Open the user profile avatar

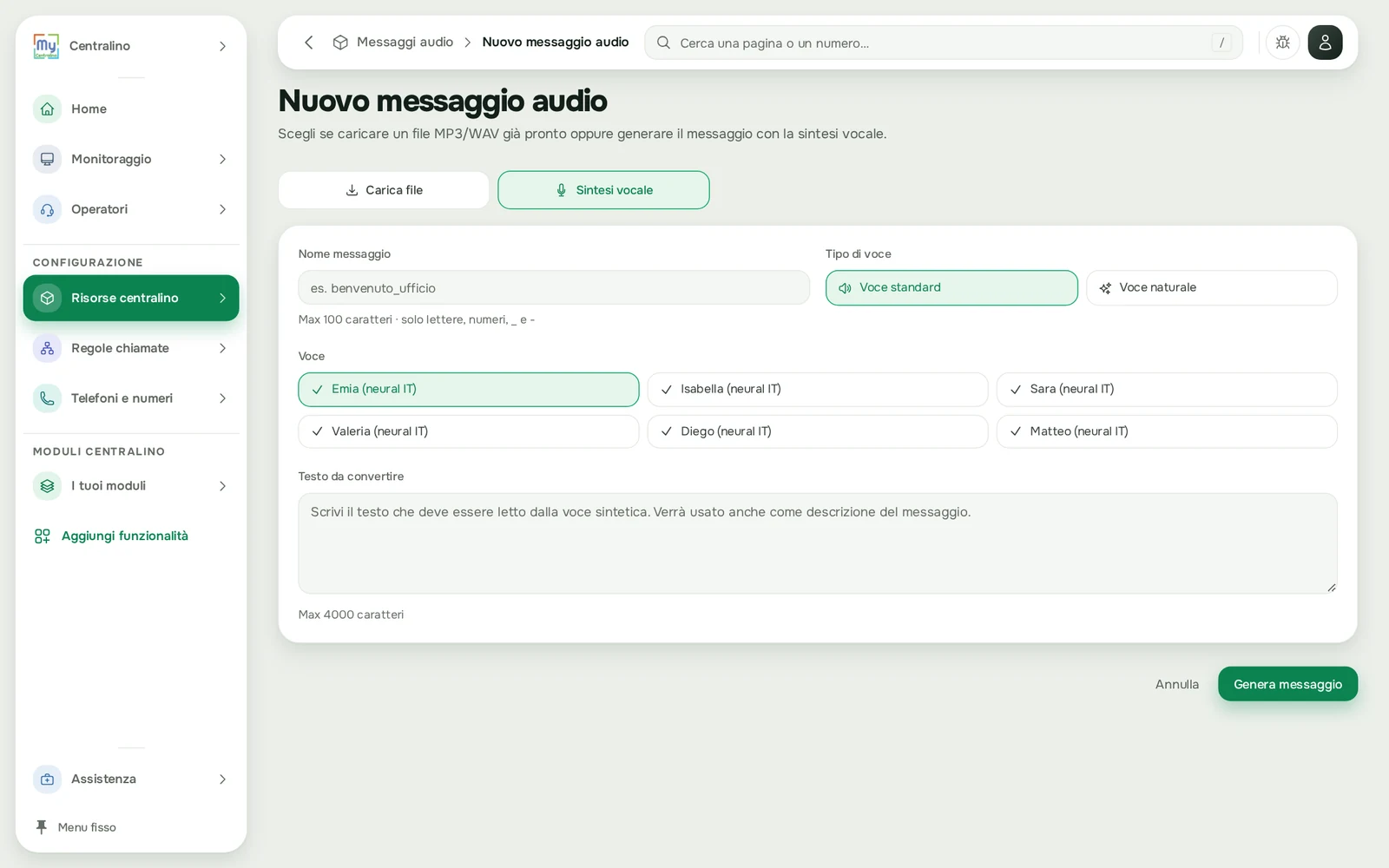(x=1325, y=43)
